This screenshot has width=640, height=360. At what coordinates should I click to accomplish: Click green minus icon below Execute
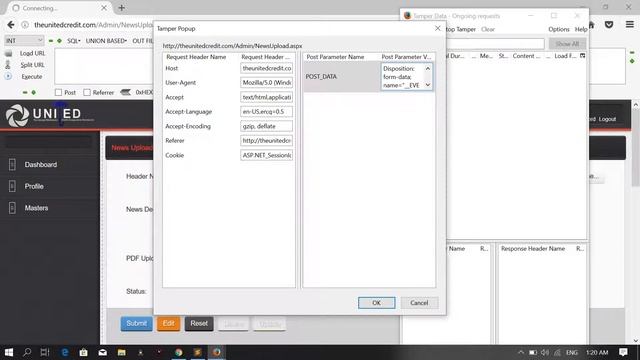pyautogui.click(x=25, y=93)
